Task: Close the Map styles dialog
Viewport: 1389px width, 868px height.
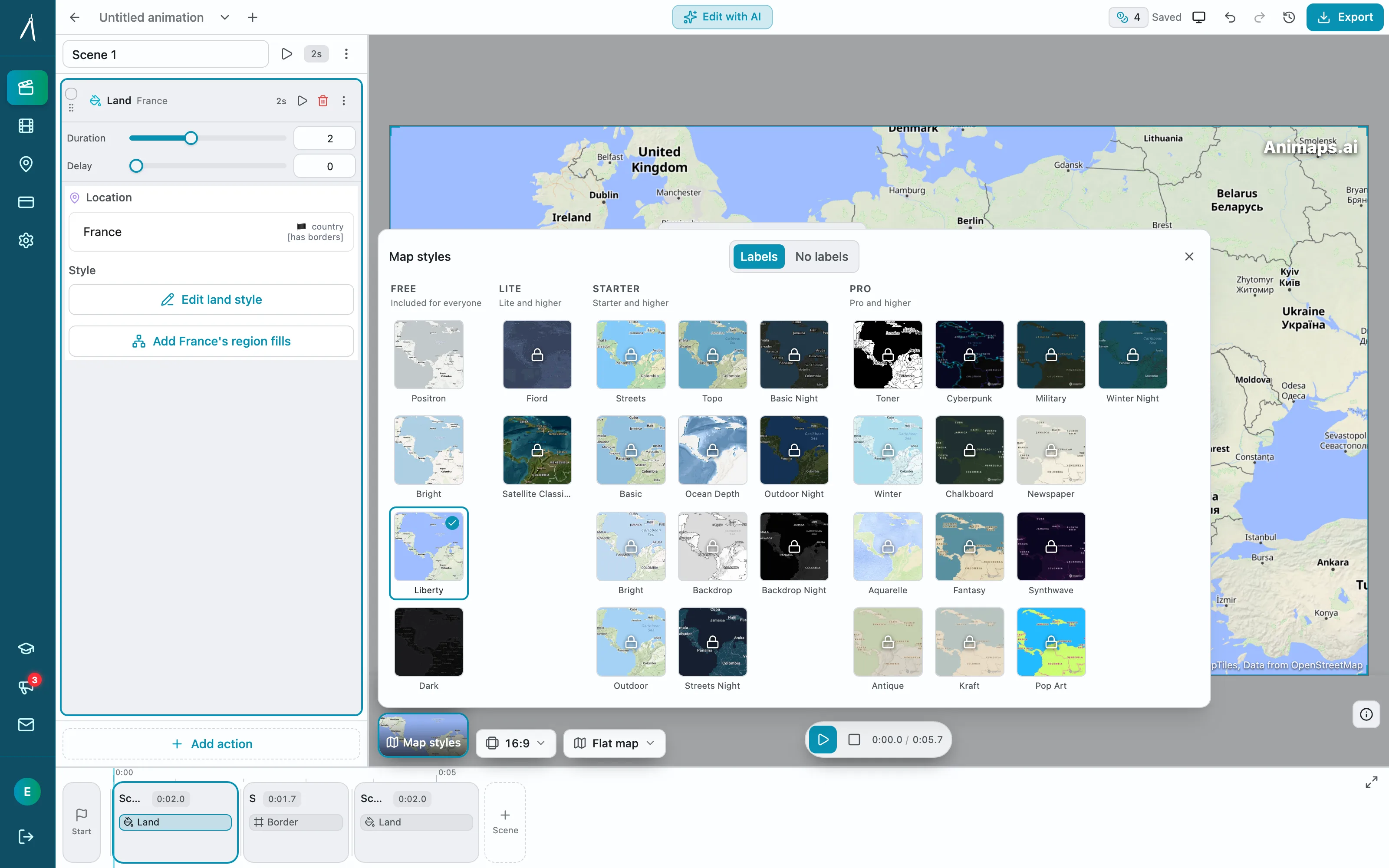Action: pos(1189,256)
